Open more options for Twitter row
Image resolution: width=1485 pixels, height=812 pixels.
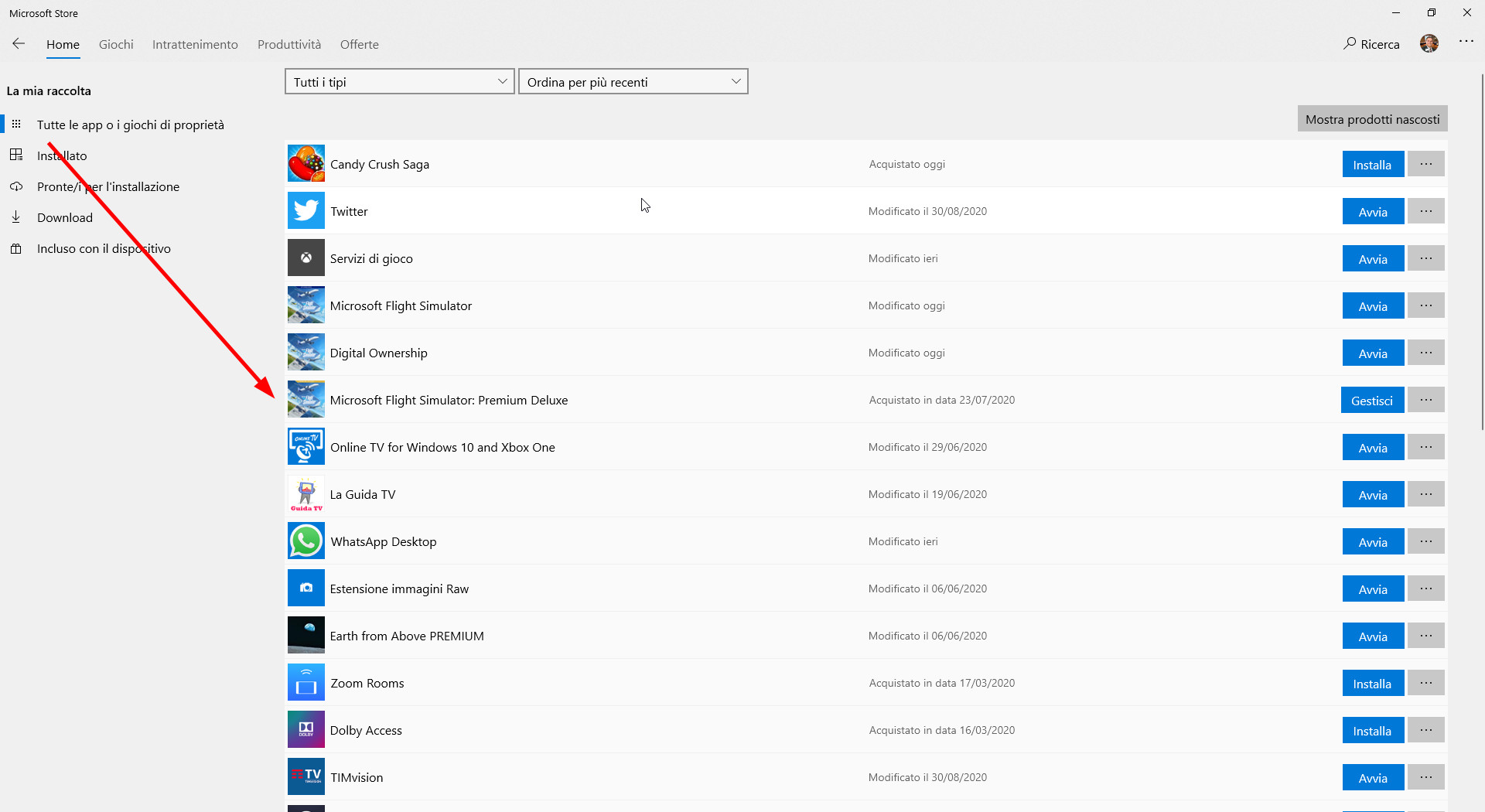(1426, 211)
